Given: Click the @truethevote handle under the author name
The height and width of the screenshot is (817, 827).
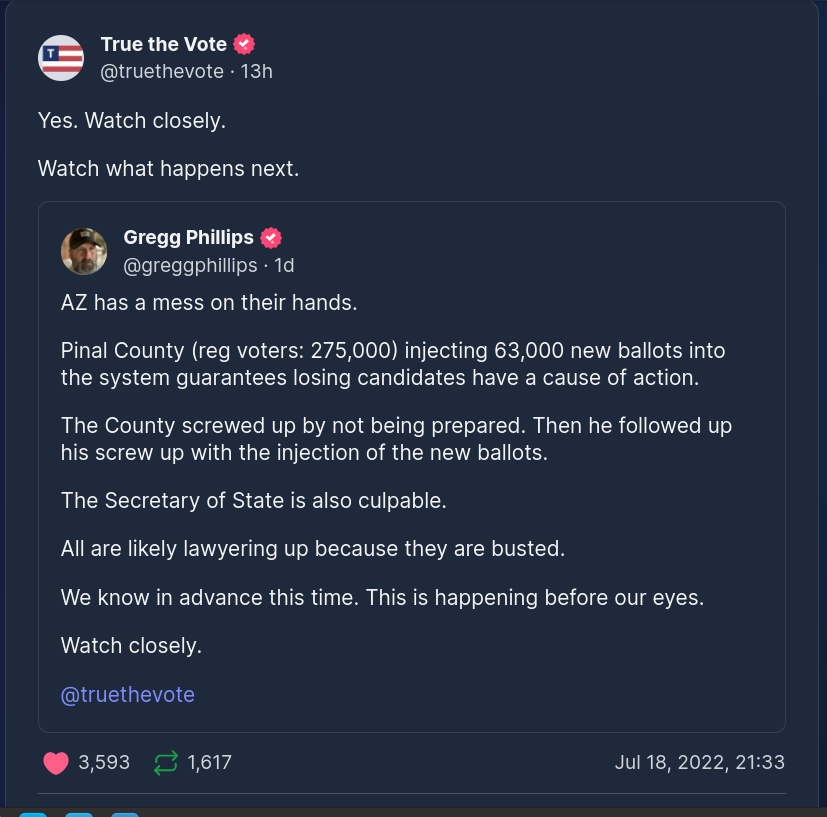Looking at the screenshot, I should click(x=164, y=71).
